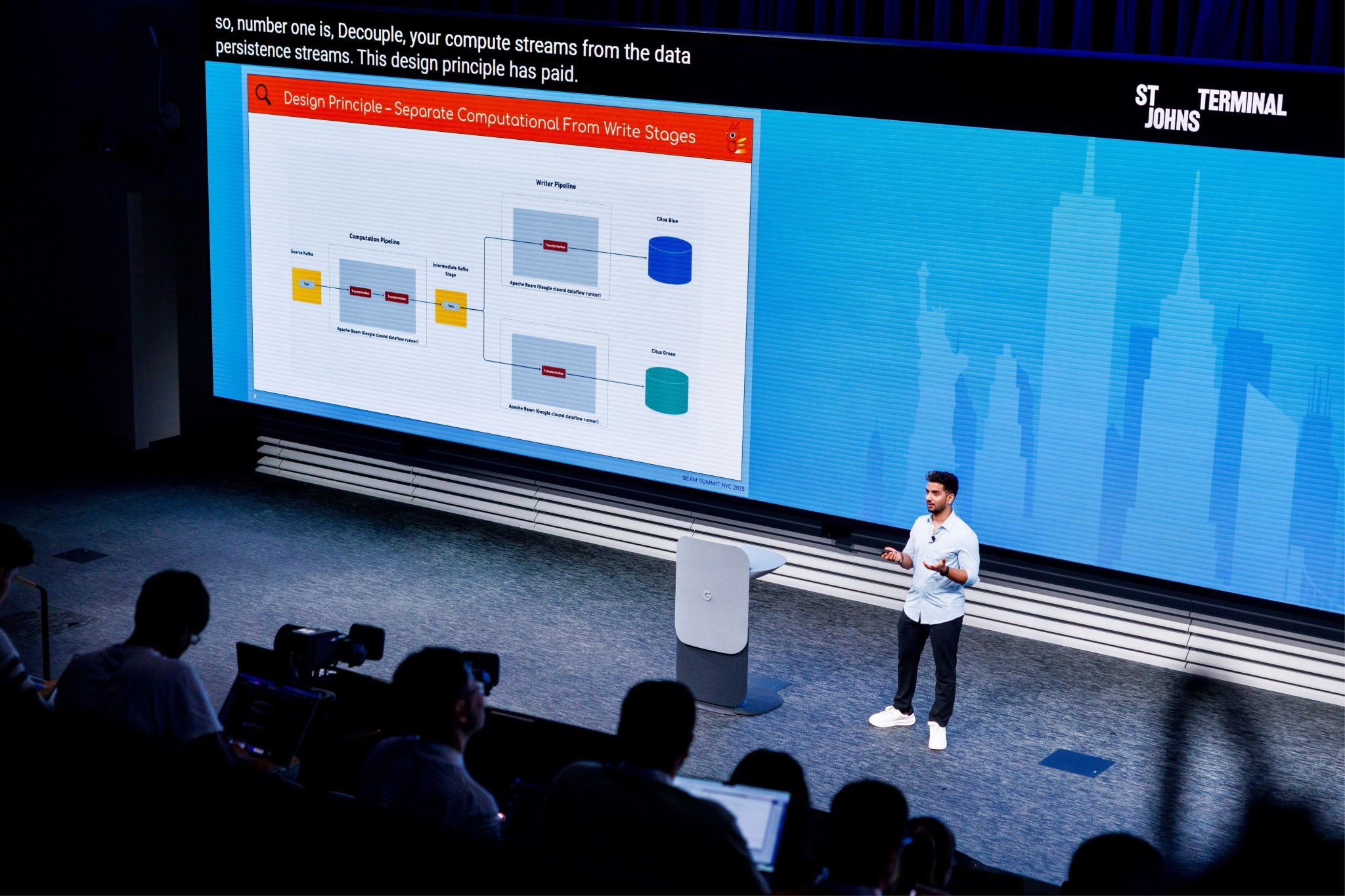The image size is (1345, 896).
Task: Click Transformation block in lower Writer Pipeline
Action: point(554,372)
